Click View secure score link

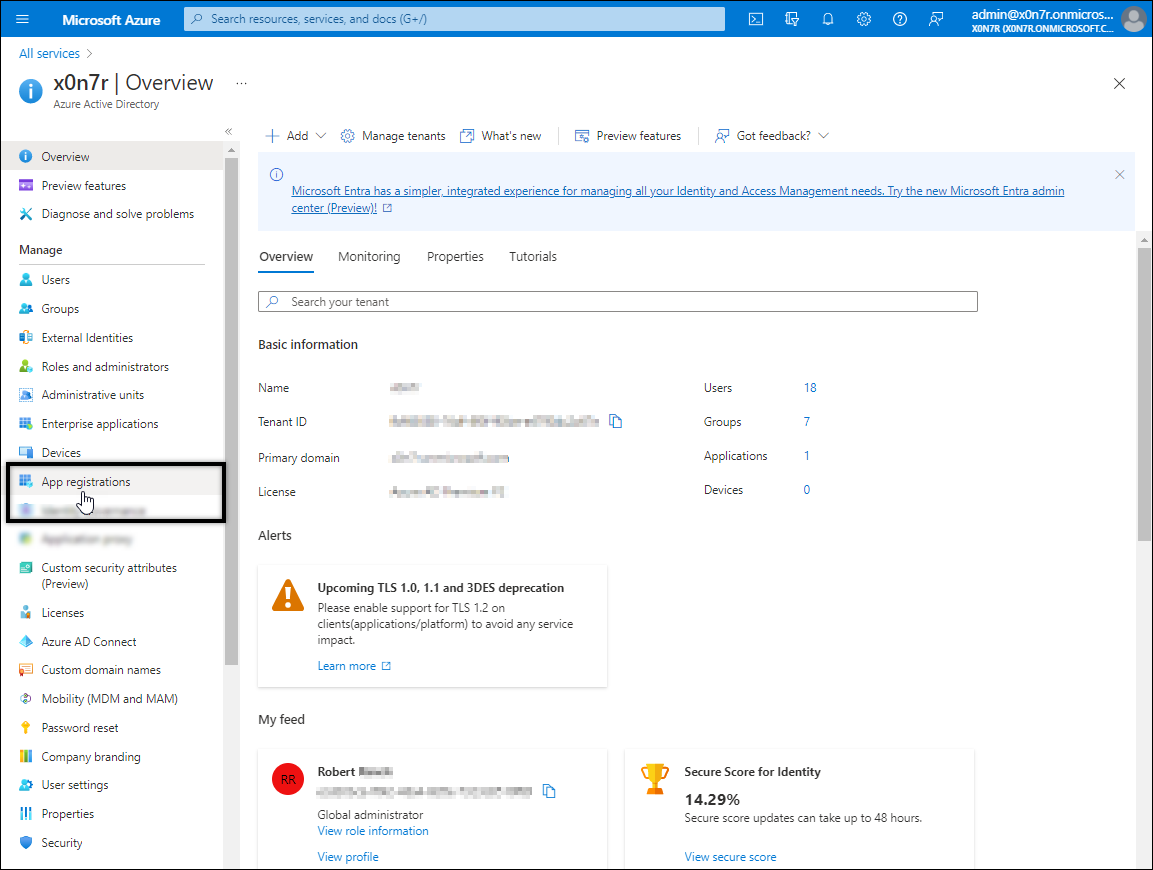tap(730, 857)
